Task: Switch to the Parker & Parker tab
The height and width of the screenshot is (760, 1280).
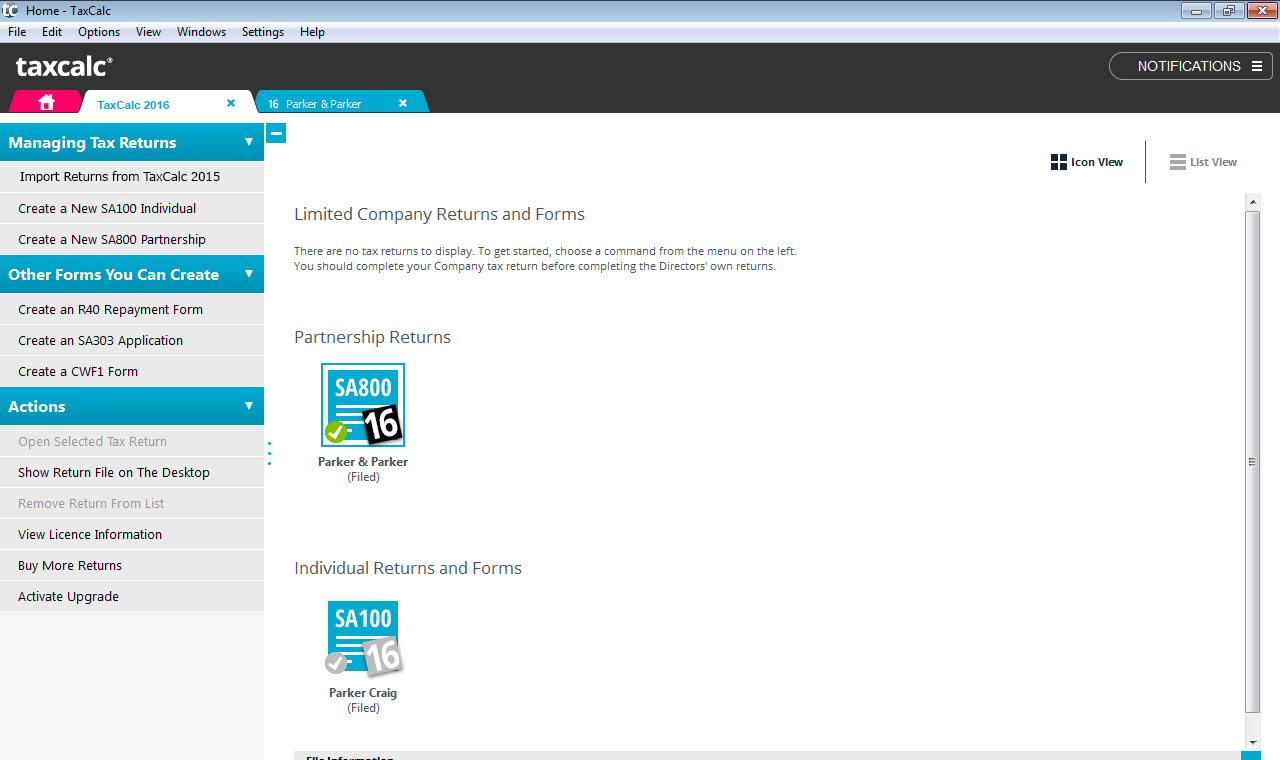Action: [323, 104]
